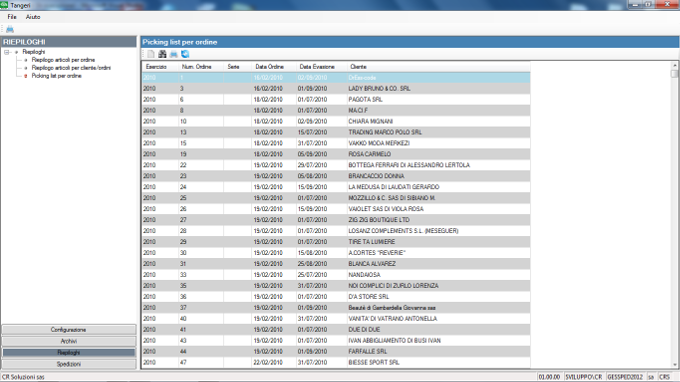This screenshot has height=382, width=680.
Task: Sort by the Data Ordine column header
Action: tap(274, 67)
